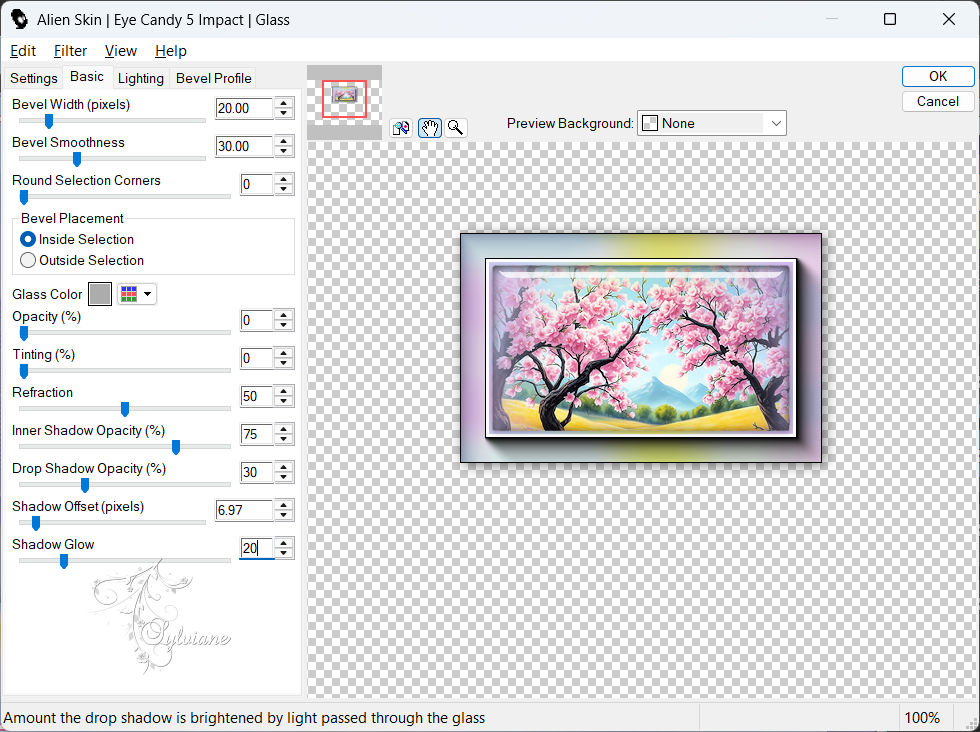
Task: Increase Opacity with the up arrow
Action: click(284, 316)
